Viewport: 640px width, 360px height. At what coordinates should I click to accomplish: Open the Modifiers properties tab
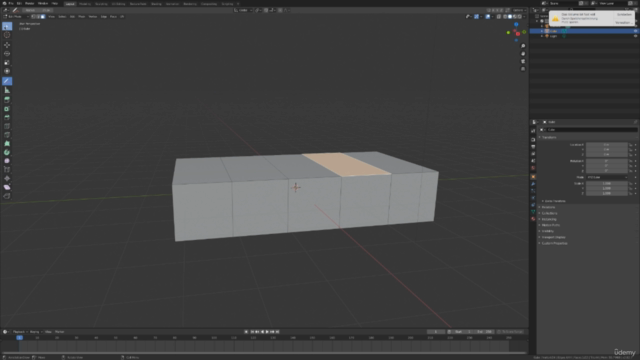[x=533, y=184]
